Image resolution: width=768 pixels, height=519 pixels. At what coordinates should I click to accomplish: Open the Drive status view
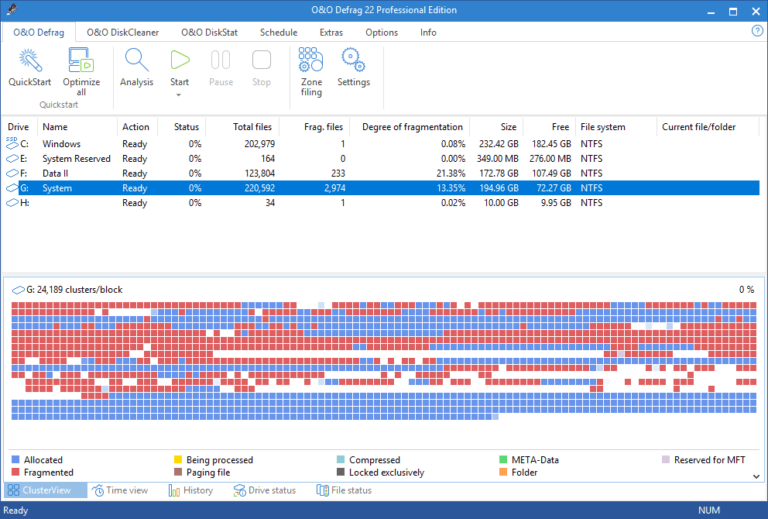click(x=264, y=490)
